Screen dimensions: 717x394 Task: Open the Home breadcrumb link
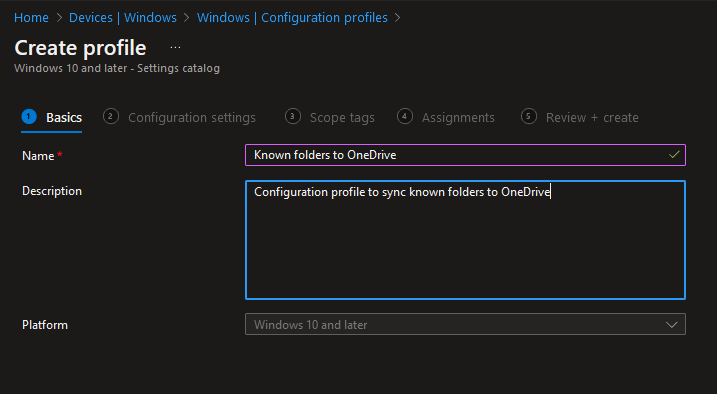(31, 17)
